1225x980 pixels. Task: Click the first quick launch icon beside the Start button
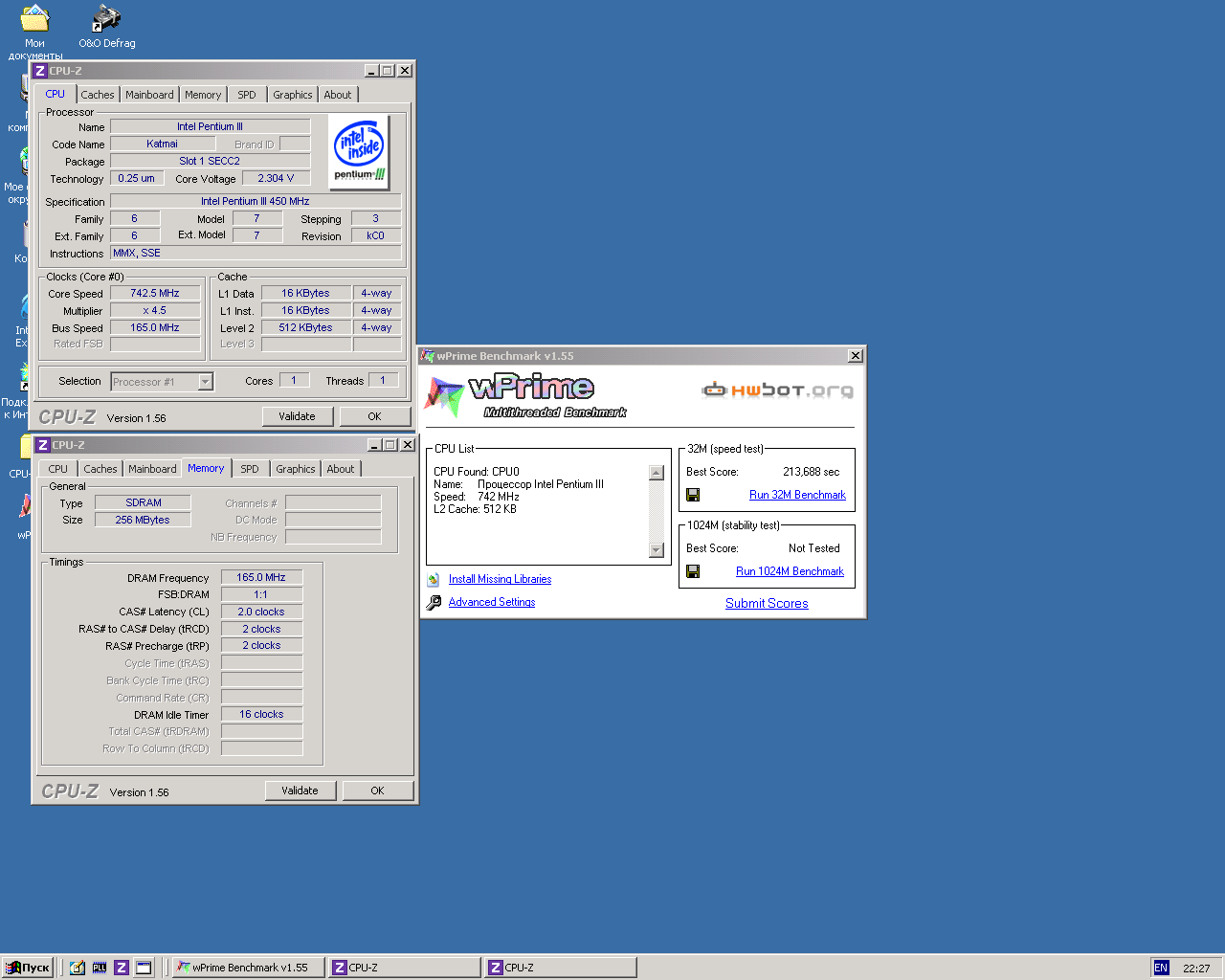(78, 968)
